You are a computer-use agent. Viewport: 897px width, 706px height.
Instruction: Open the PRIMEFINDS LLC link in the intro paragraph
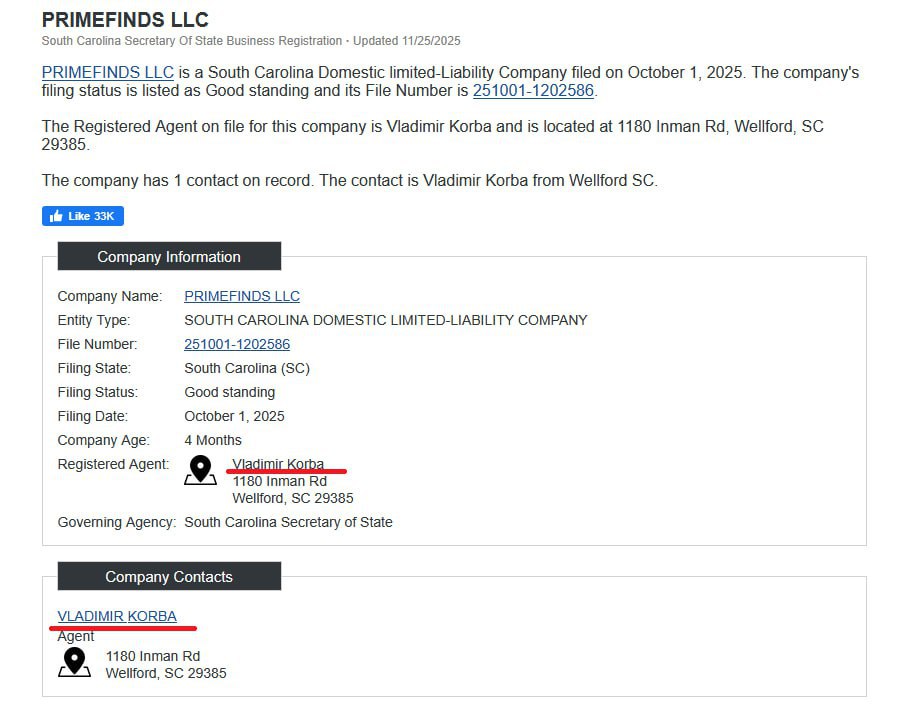(108, 73)
